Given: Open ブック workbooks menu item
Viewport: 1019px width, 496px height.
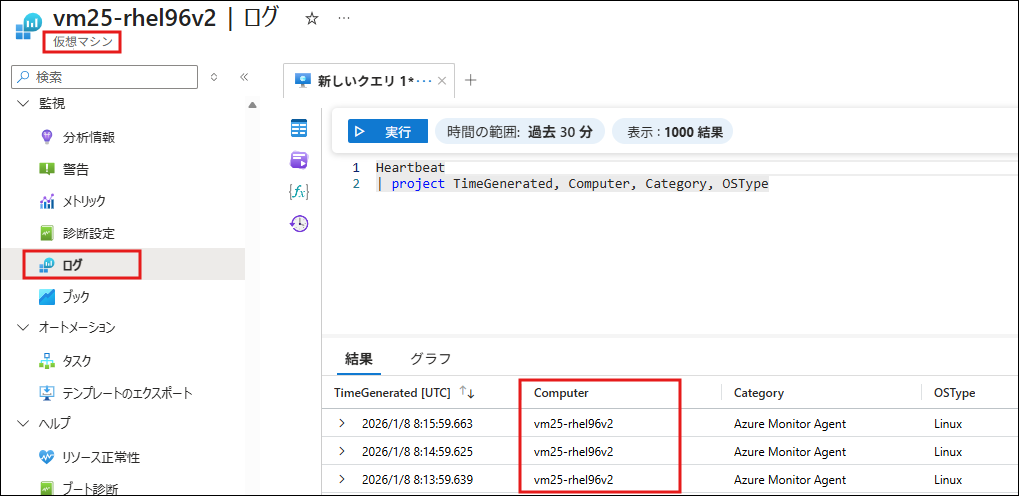Looking at the screenshot, I should (76, 297).
